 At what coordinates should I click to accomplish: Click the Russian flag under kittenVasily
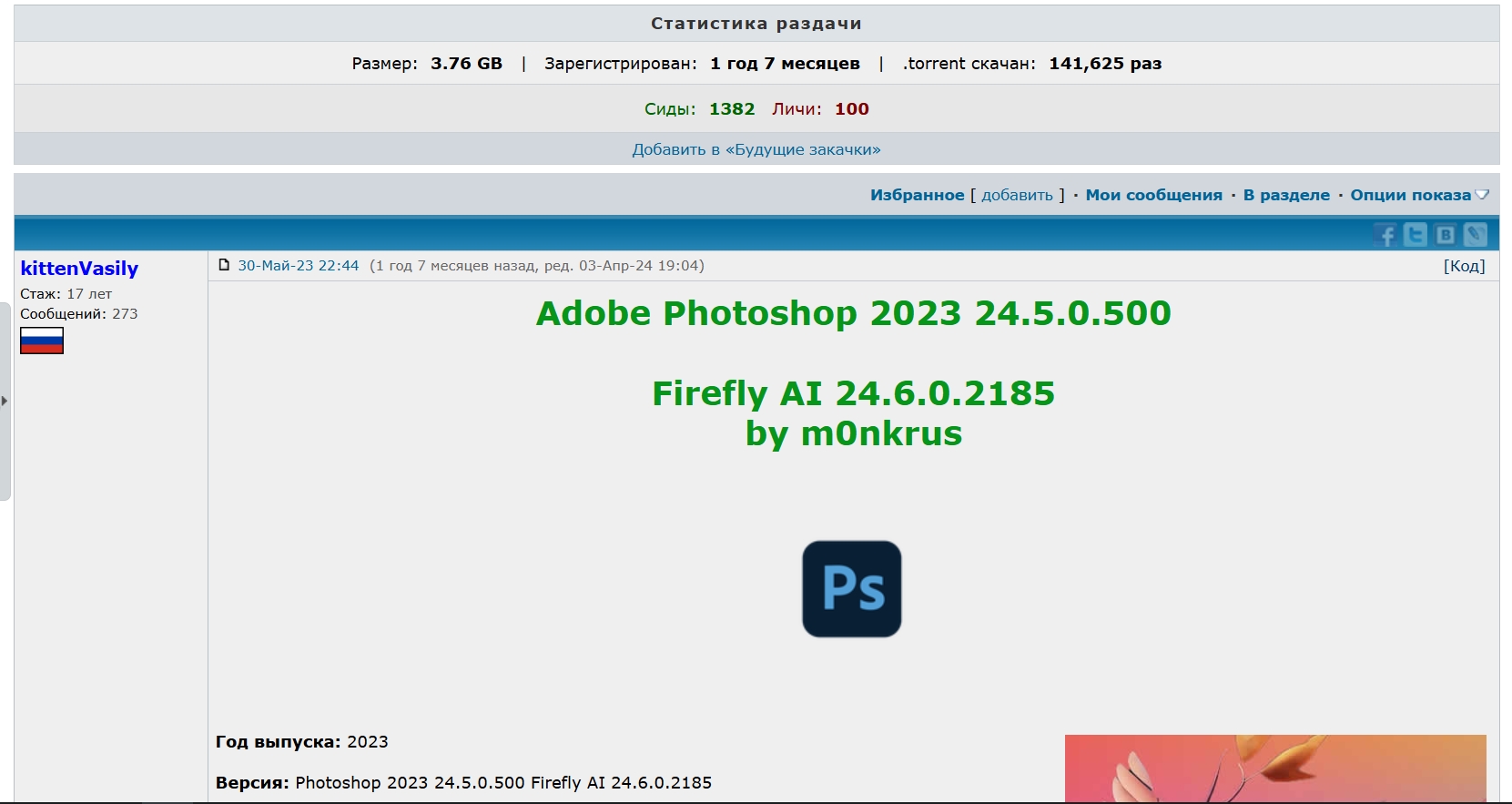point(42,341)
